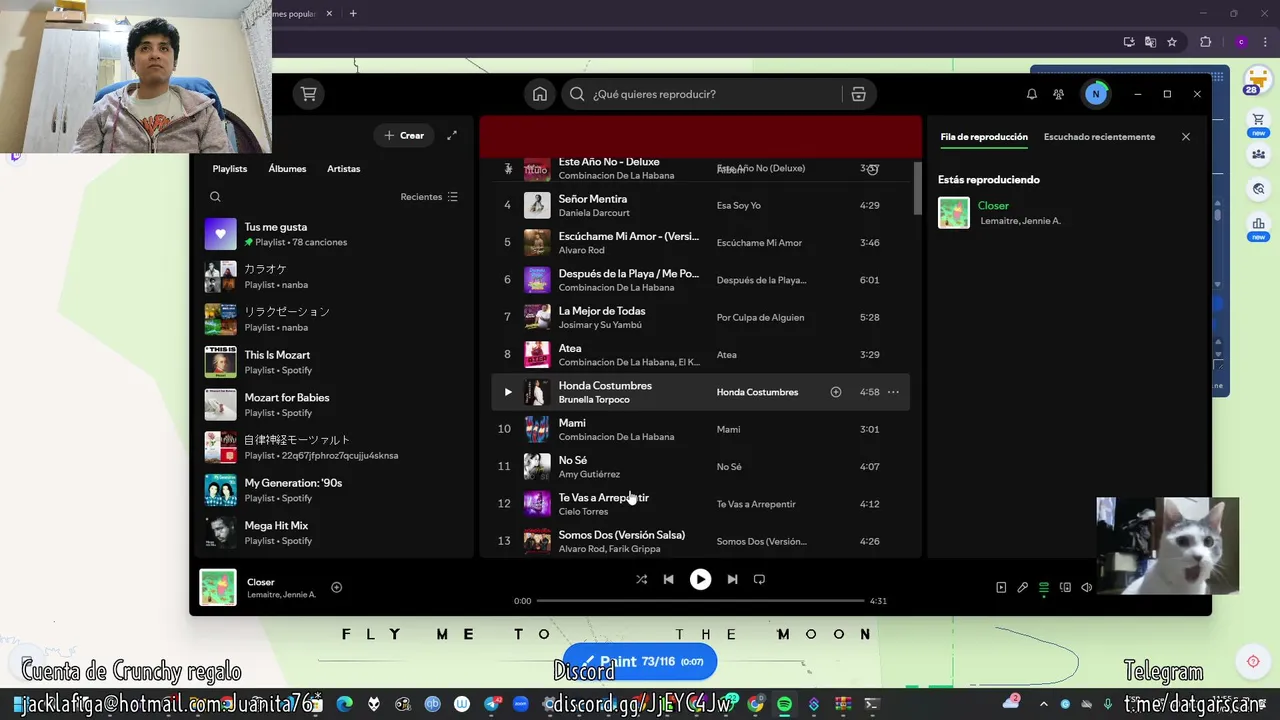The image size is (1280, 720).
Task: Add Closer to liked songs
Action: [337, 588]
